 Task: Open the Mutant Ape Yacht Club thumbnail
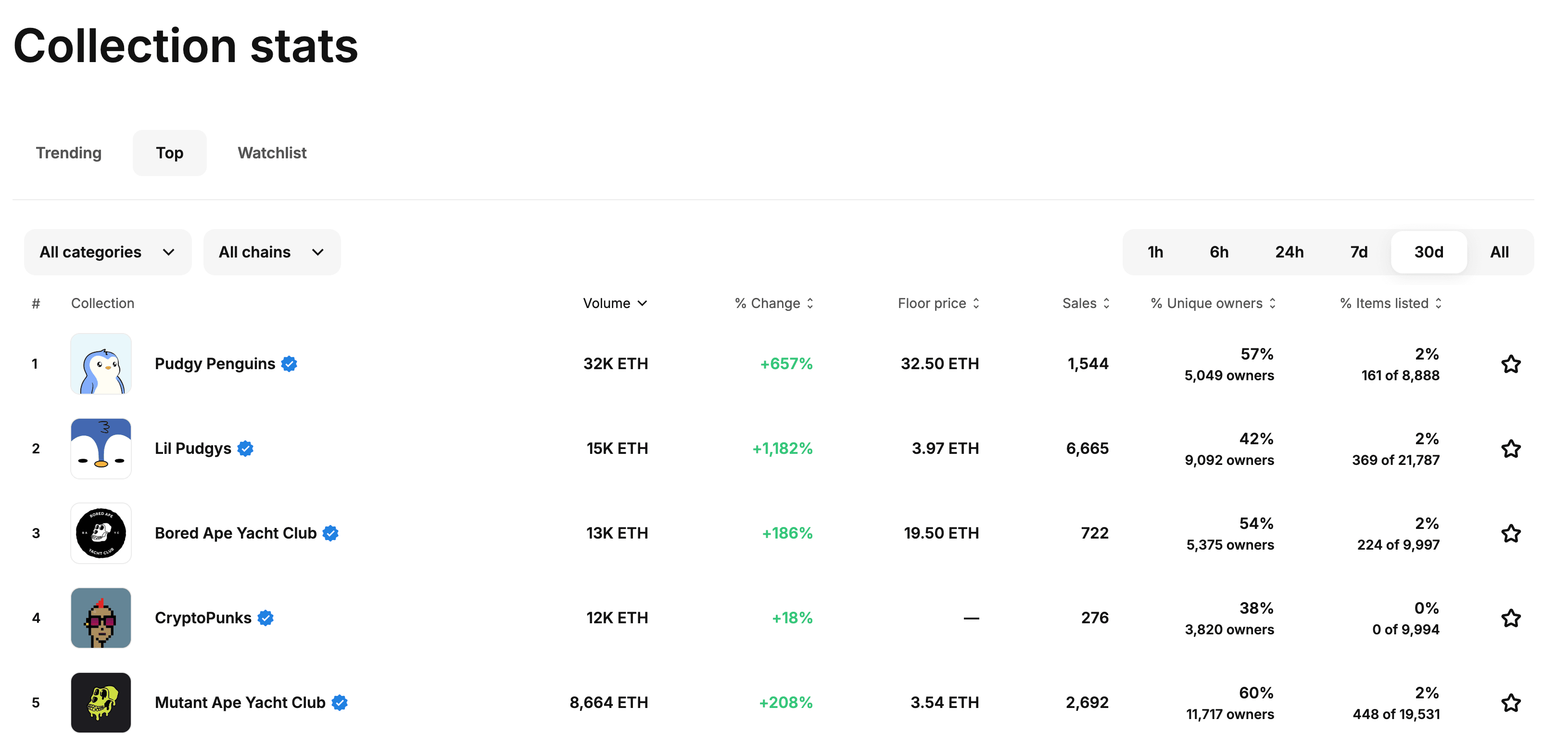[101, 702]
